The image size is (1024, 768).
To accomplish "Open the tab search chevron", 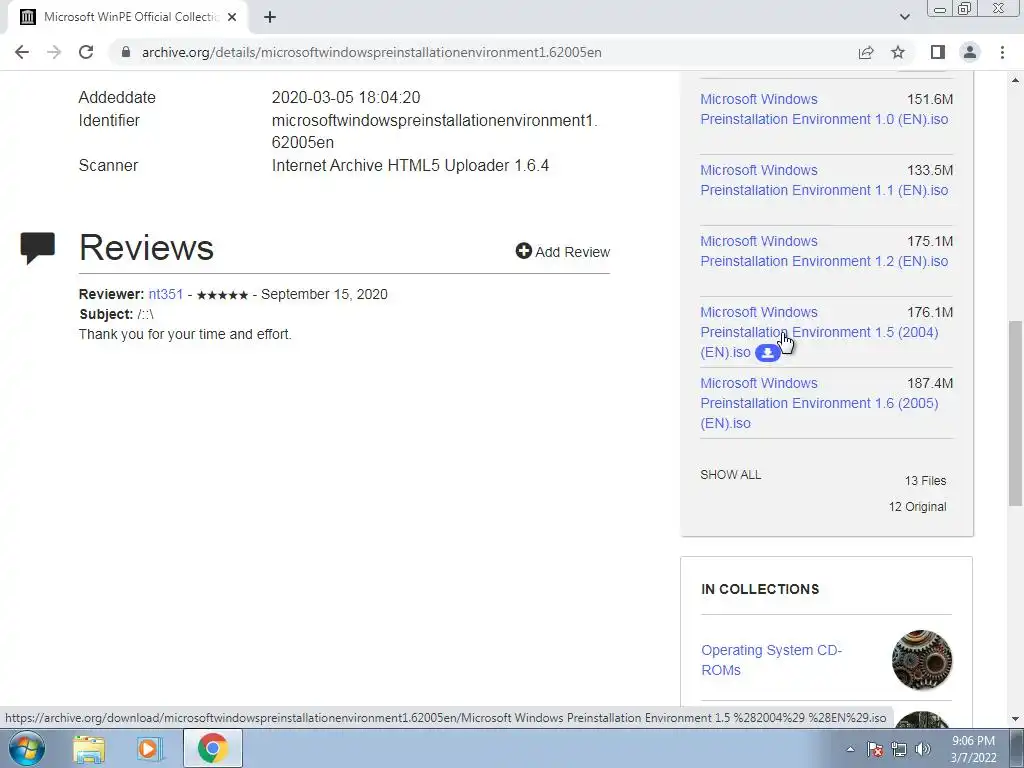I will pos(904,17).
